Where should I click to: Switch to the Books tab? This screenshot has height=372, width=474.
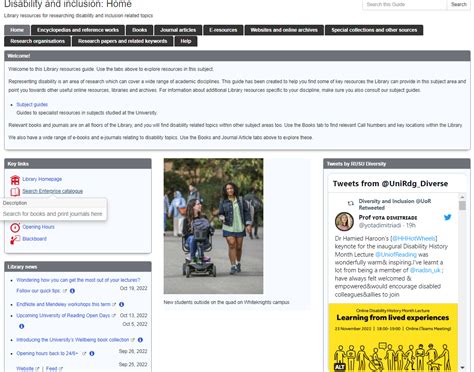click(x=139, y=30)
